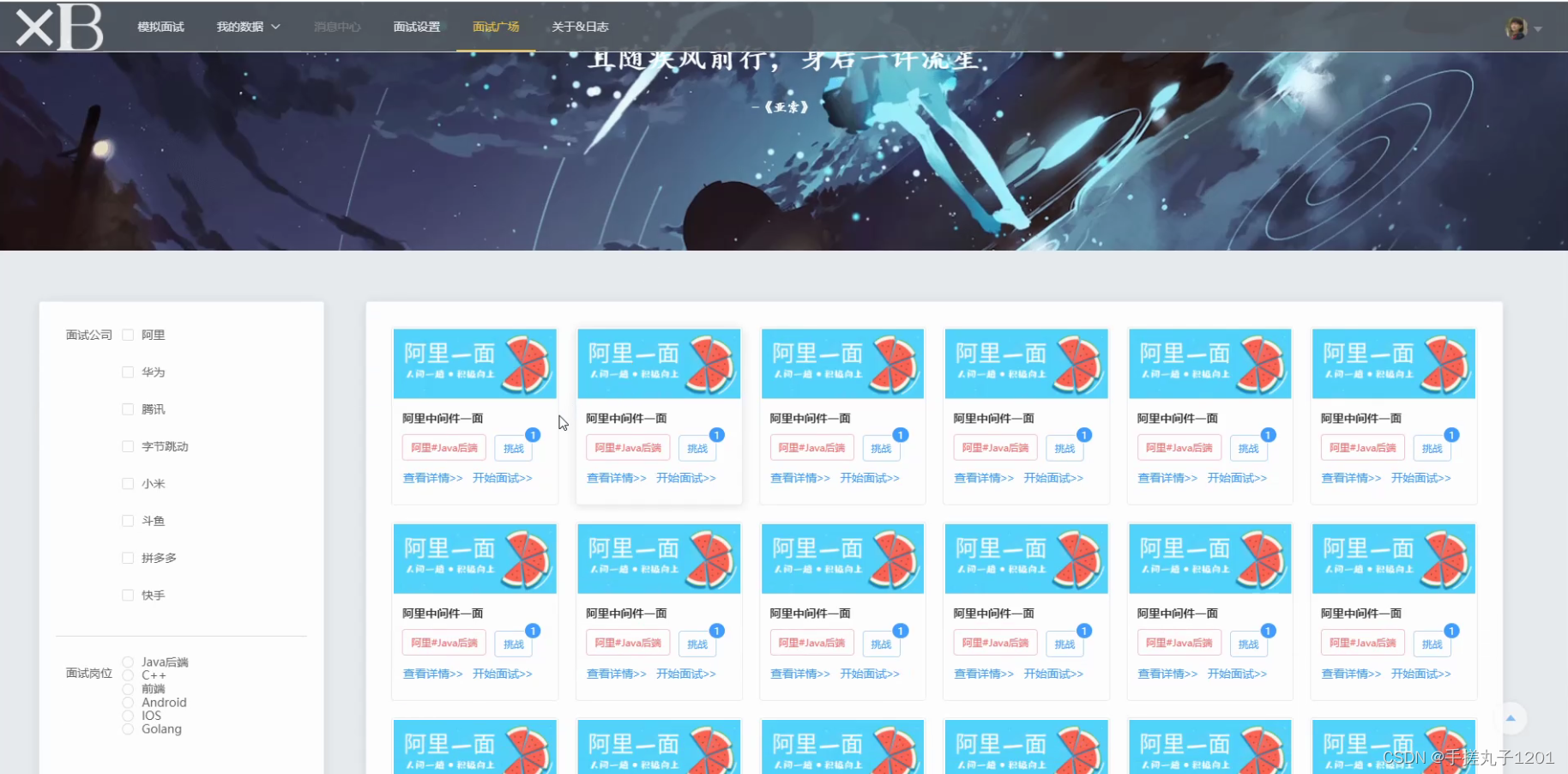Check the 快手 company filter
Screen dimensions: 1568x774
pyautogui.click(x=128, y=596)
